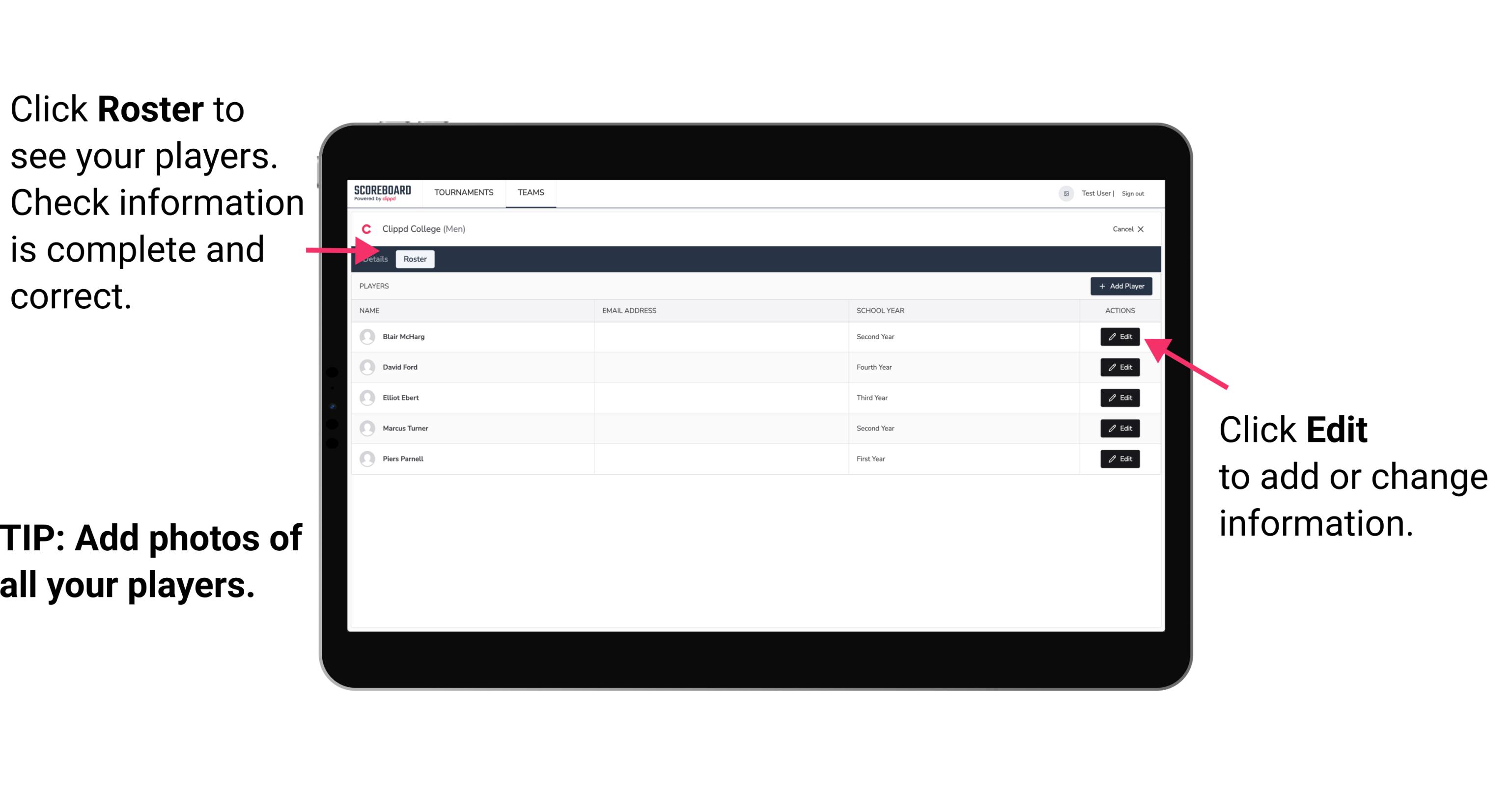Switch to the Roster tab
The height and width of the screenshot is (812, 1510).
tap(414, 259)
